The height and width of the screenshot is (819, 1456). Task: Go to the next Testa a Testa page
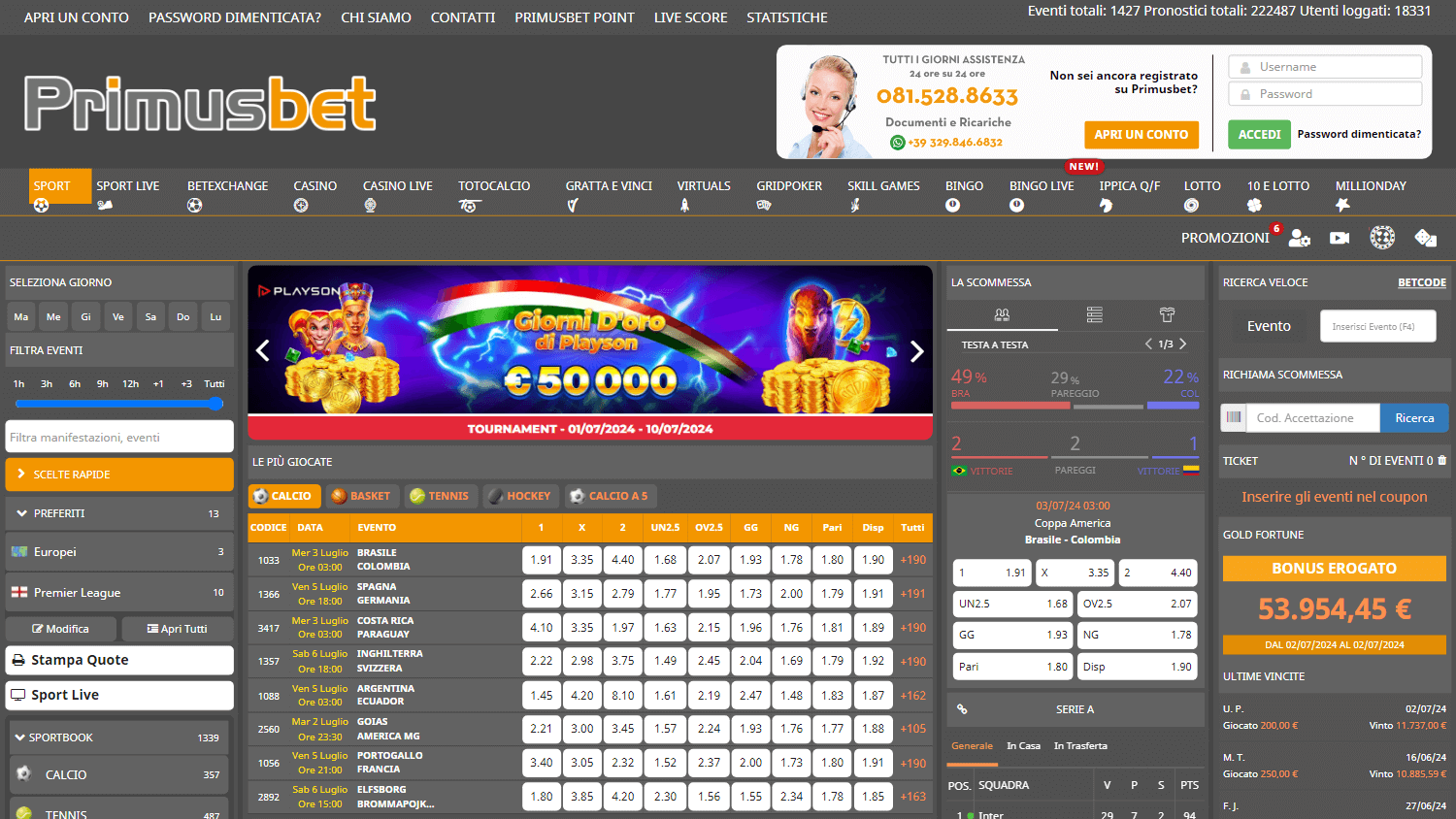click(1183, 344)
